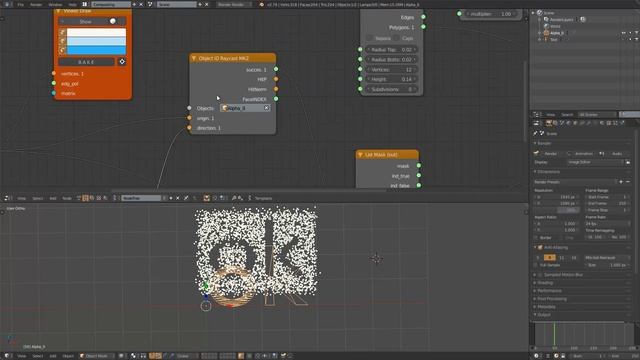Viewport: 640px width, 360px height.
Task: Delete the current screen layout with X icon
Action: (141, 4)
